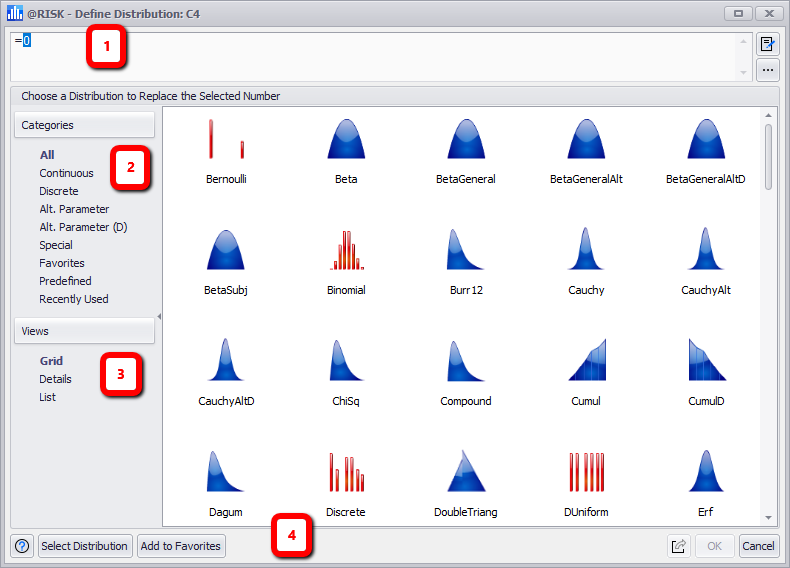The image size is (790, 568).
Task: Collapse the Views section header
Action: pos(84,331)
